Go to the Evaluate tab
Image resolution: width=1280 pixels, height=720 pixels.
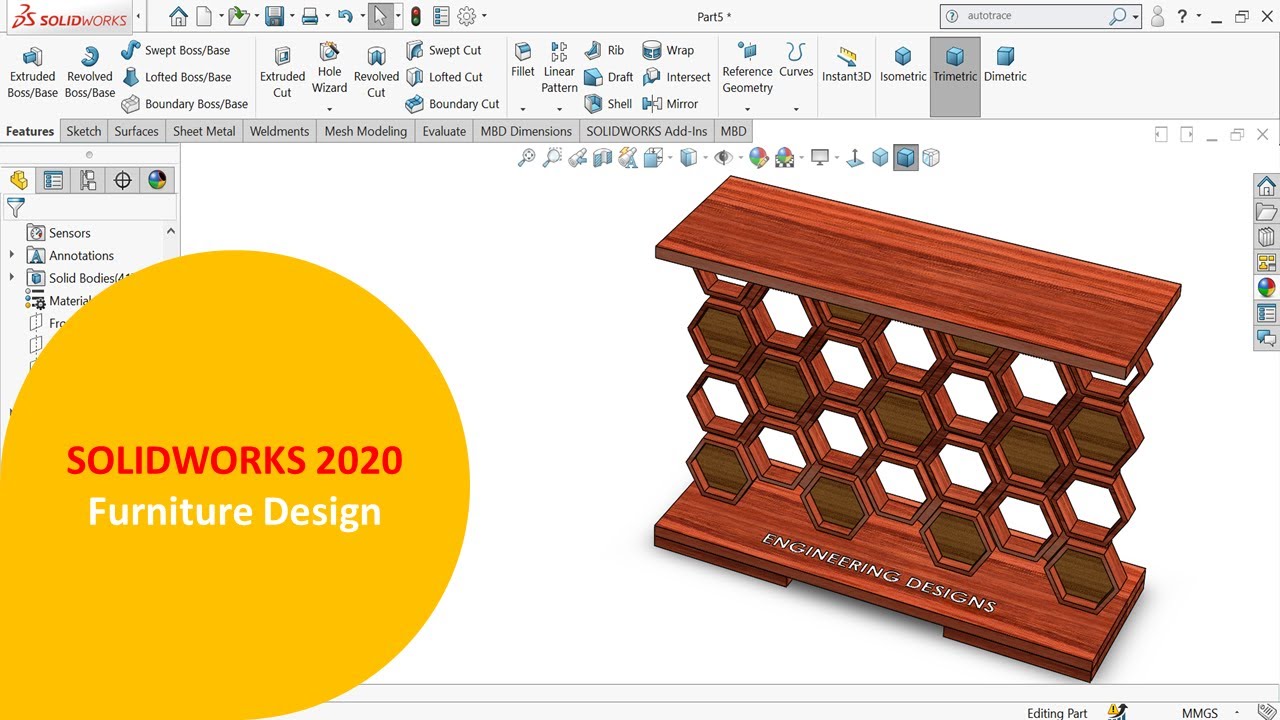(x=444, y=131)
